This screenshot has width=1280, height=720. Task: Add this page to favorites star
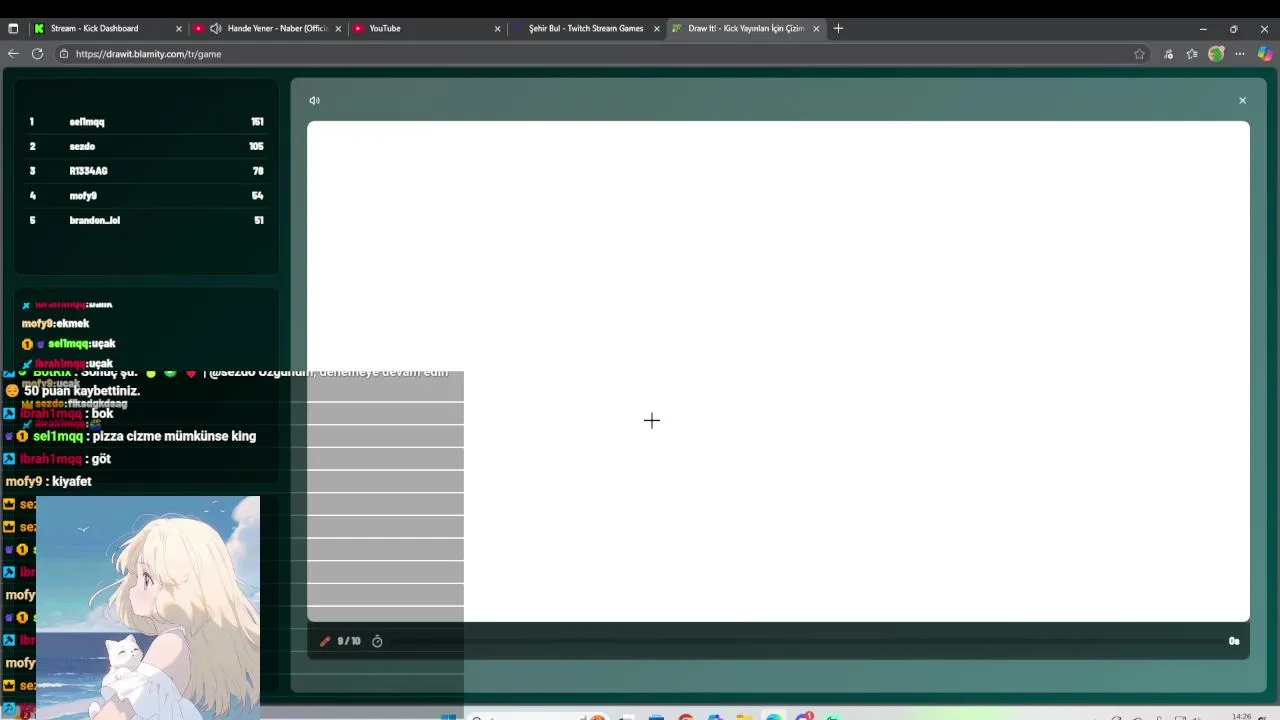[1139, 54]
